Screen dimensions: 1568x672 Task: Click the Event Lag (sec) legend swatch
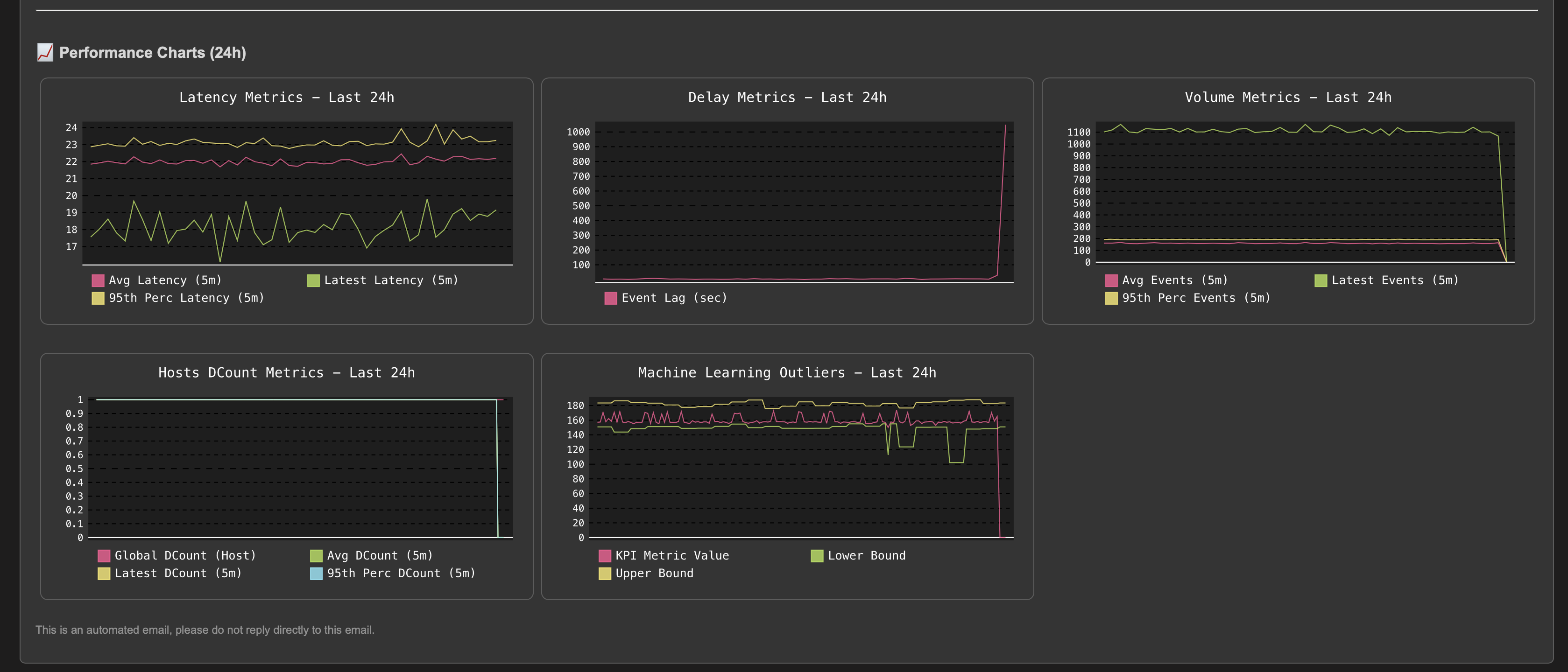pyautogui.click(x=610, y=298)
